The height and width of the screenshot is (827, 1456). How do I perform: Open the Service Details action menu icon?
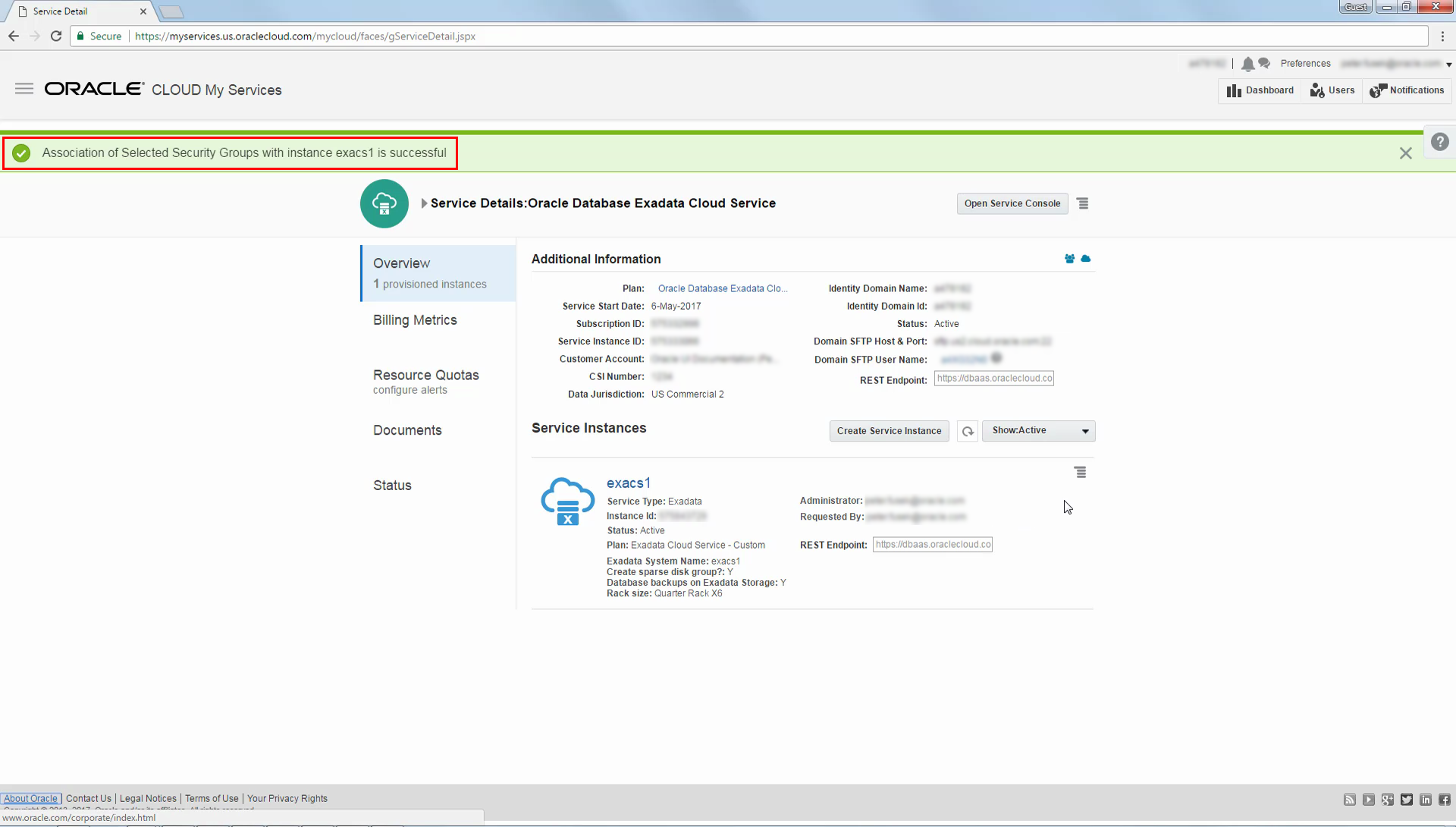pos(1083,203)
